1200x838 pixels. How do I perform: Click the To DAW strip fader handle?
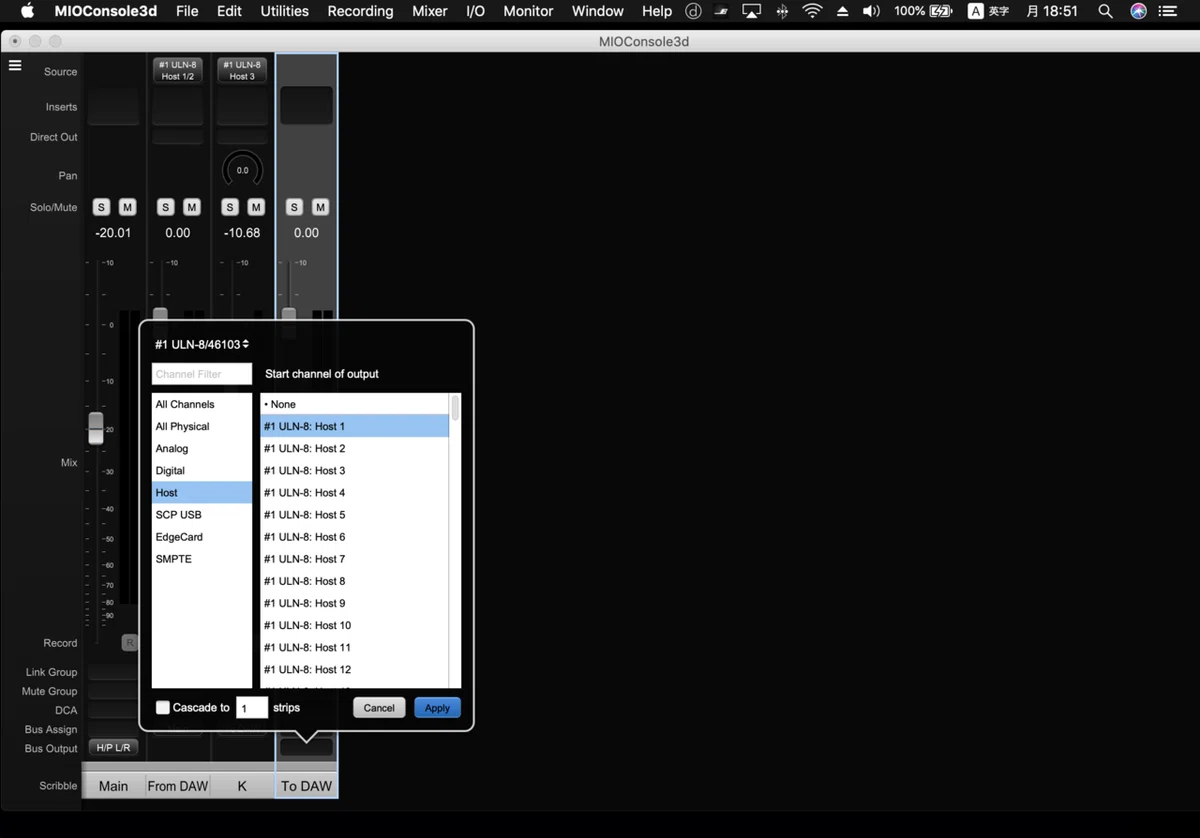pos(289,315)
